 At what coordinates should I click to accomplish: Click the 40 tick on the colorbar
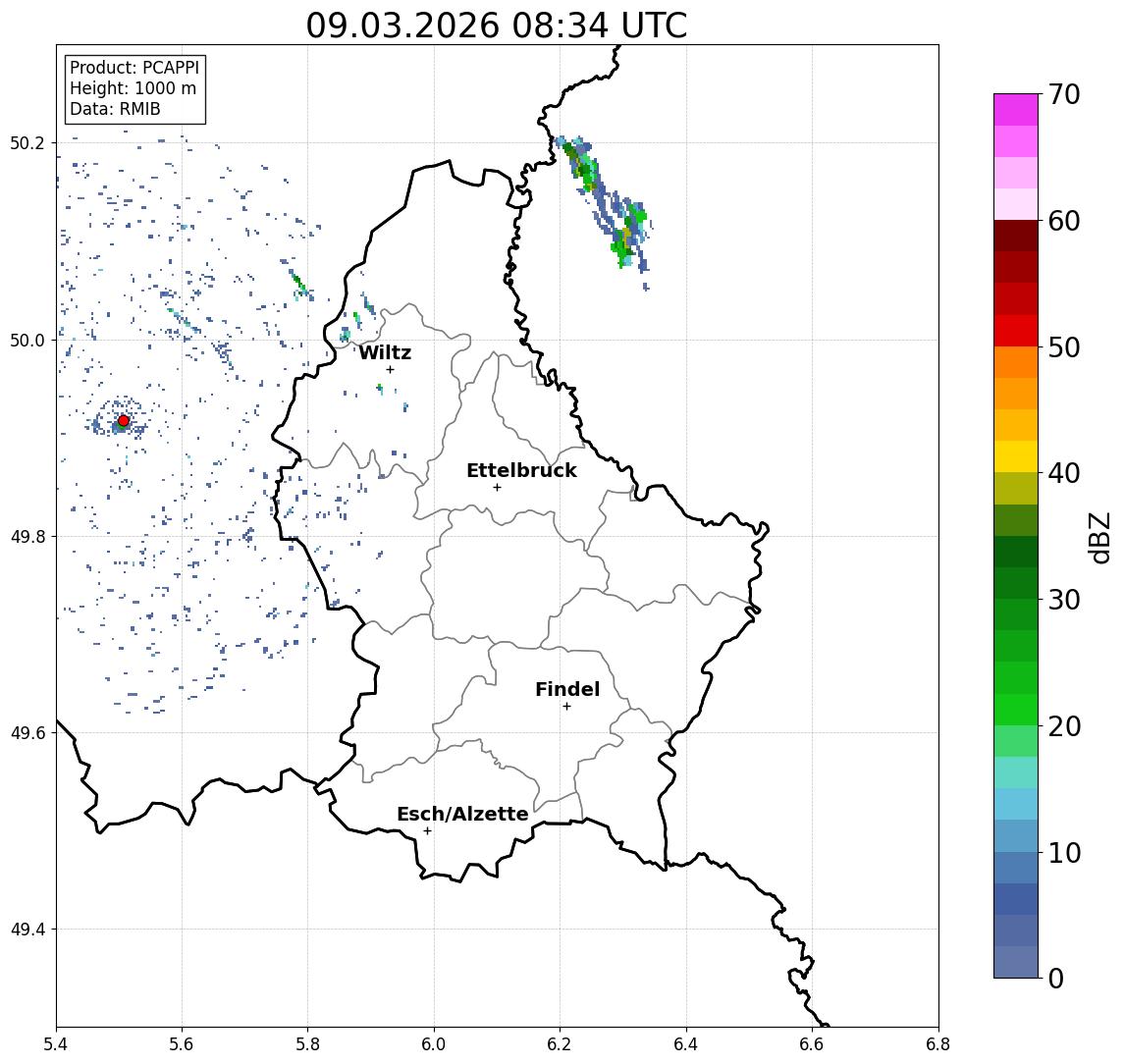(1064, 473)
